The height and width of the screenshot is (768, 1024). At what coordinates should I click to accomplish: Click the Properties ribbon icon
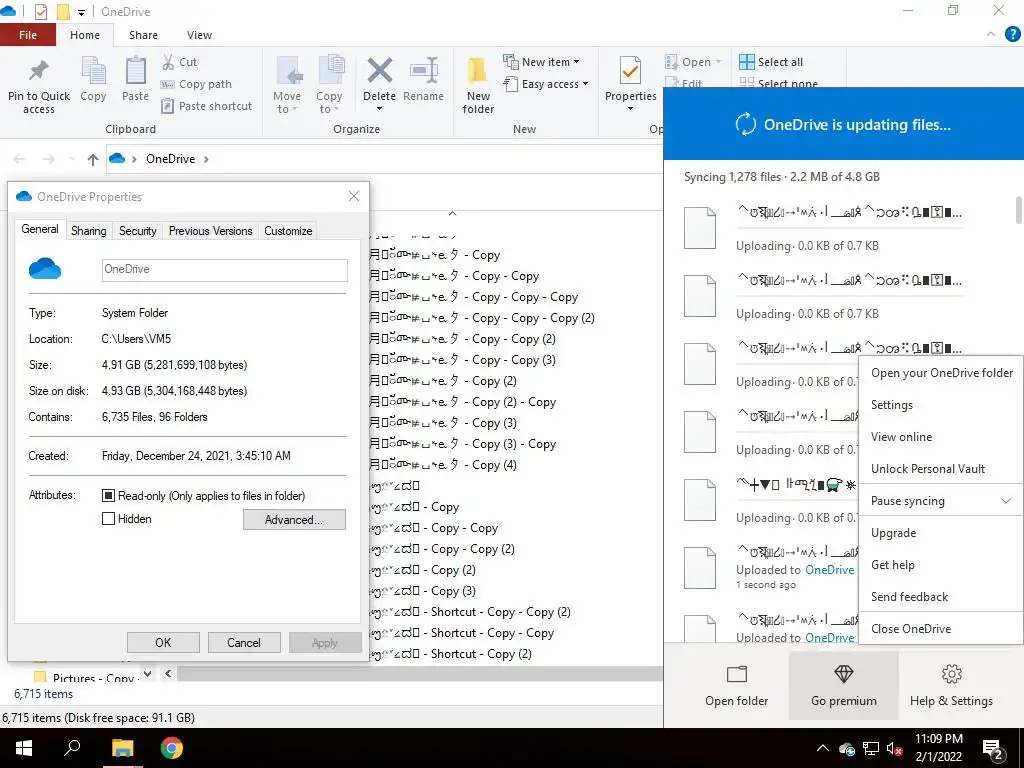pos(630,71)
